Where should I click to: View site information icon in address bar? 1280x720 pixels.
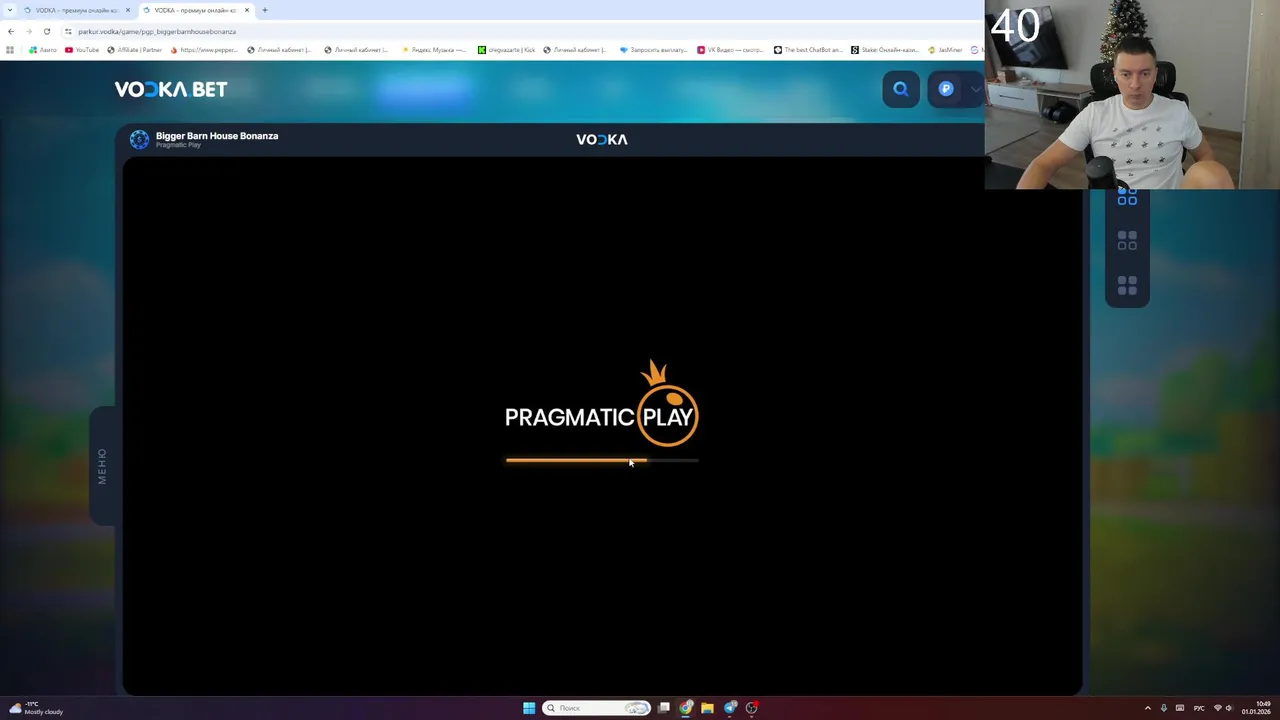coord(68,31)
